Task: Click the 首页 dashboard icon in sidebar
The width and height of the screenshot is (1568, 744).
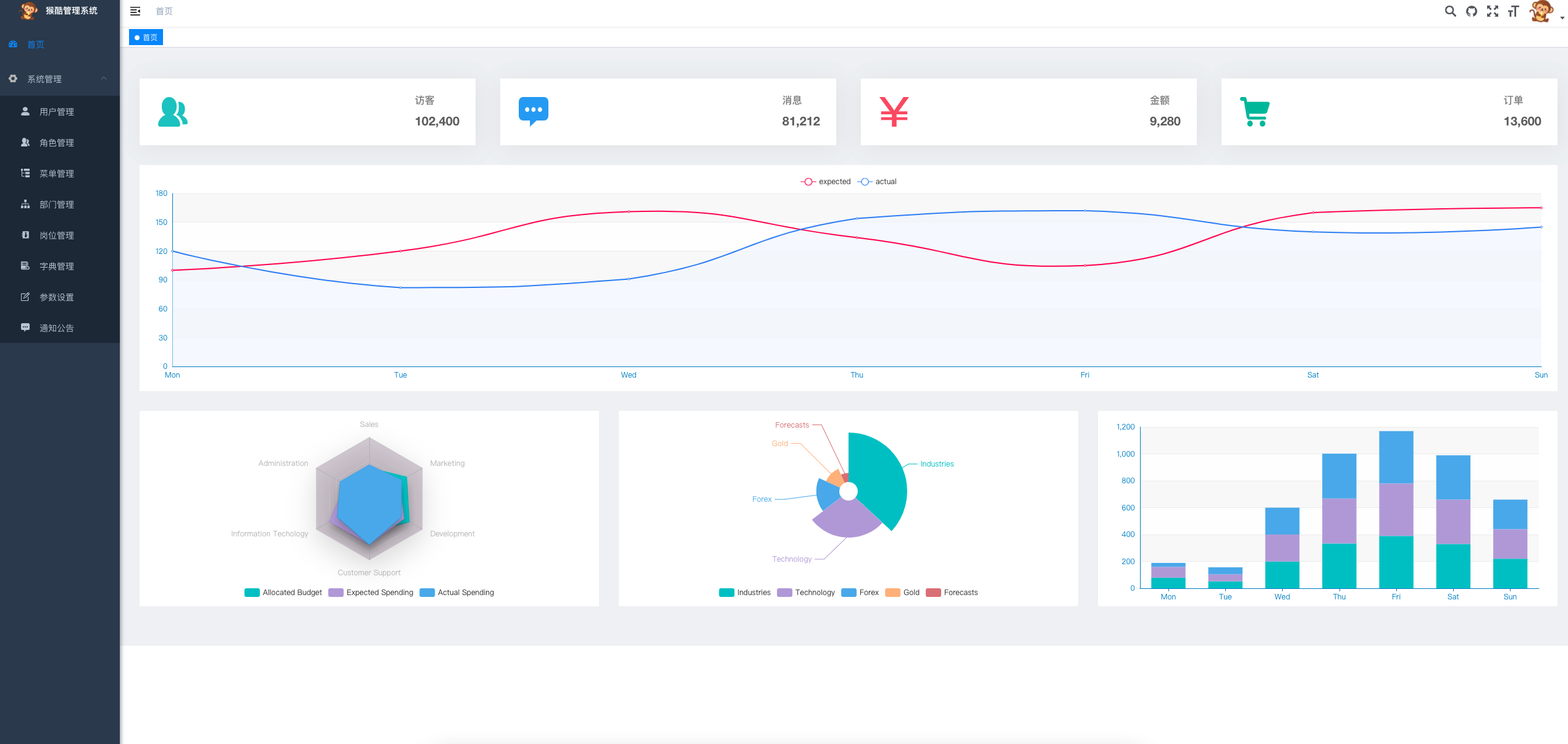Action: tap(13, 44)
